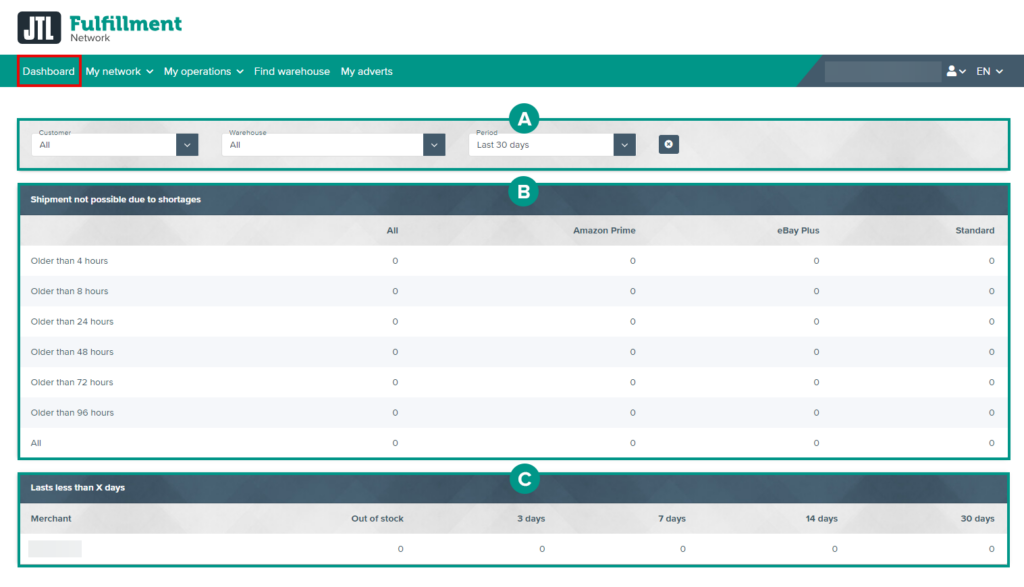Expand the Warehouse dropdown arrow
This screenshot has width=1024, height=587.
point(433,145)
